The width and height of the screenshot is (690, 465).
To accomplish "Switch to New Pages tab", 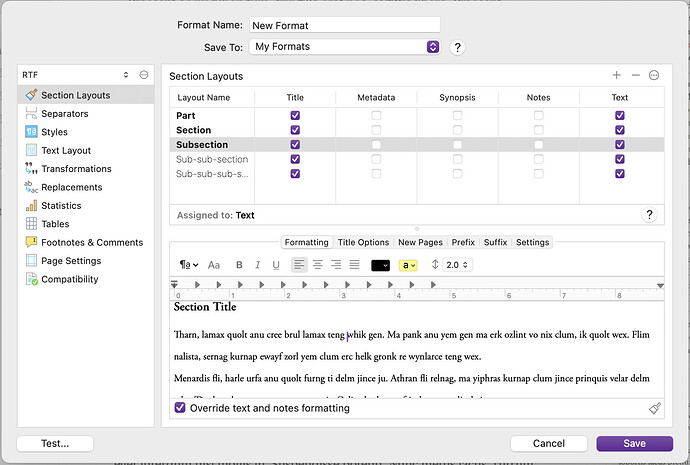I will pos(420,242).
